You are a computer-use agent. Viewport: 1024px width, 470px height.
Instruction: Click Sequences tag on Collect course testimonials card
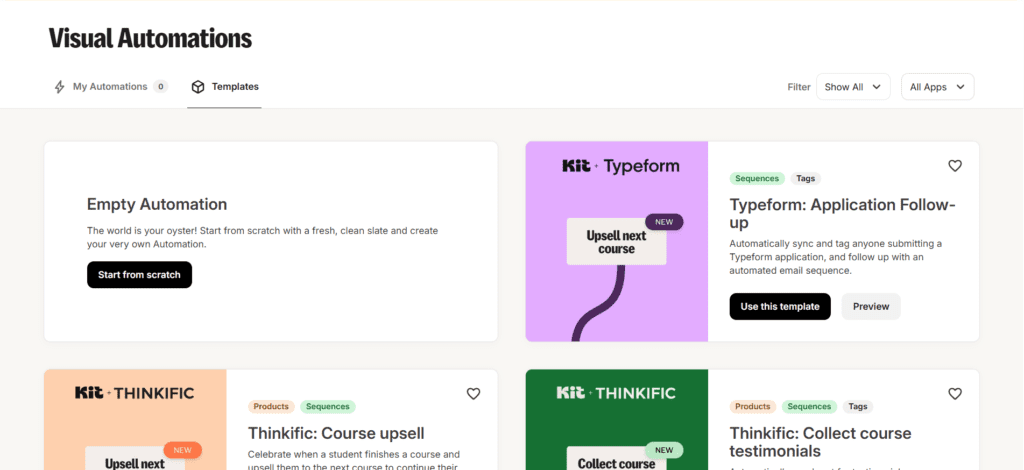coord(809,407)
